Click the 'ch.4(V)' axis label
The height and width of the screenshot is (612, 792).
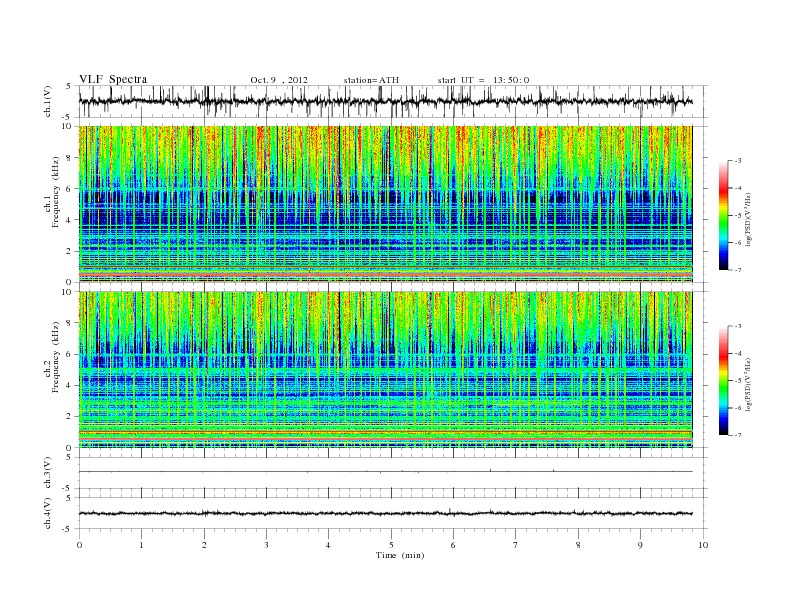coord(47,513)
